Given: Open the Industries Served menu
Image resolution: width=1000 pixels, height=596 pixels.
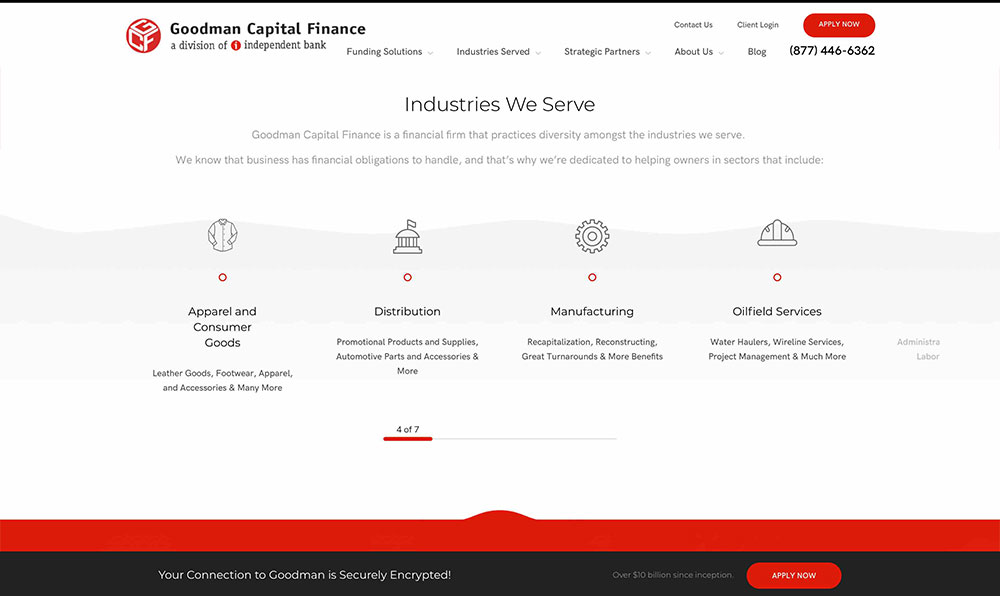Looking at the screenshot, I should [x=493, y=52].
